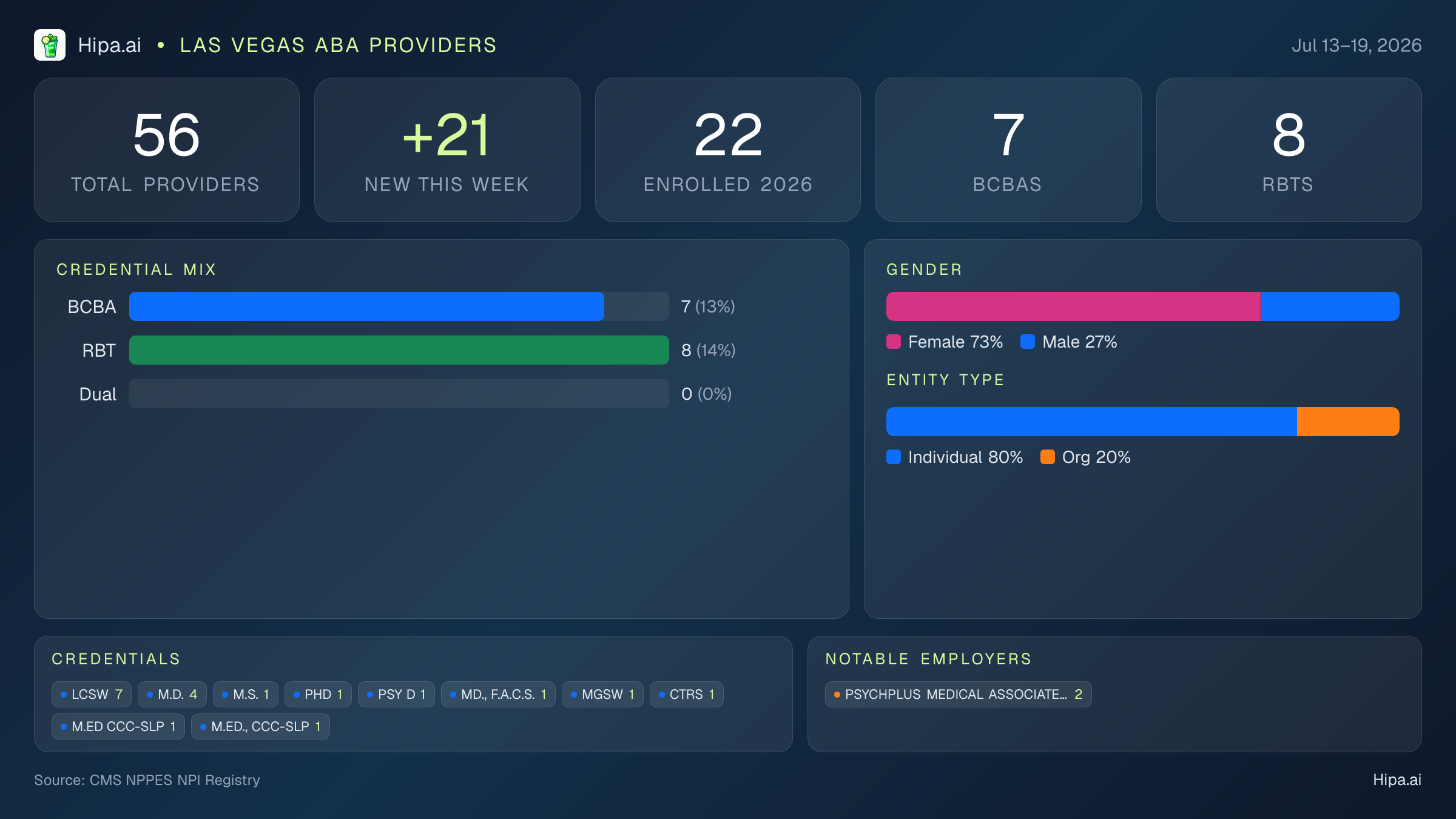The image size is (1456, 819).
Task: Click the blue BCBA credential bar
Action: pyautogui.click(x=366, y=306)
